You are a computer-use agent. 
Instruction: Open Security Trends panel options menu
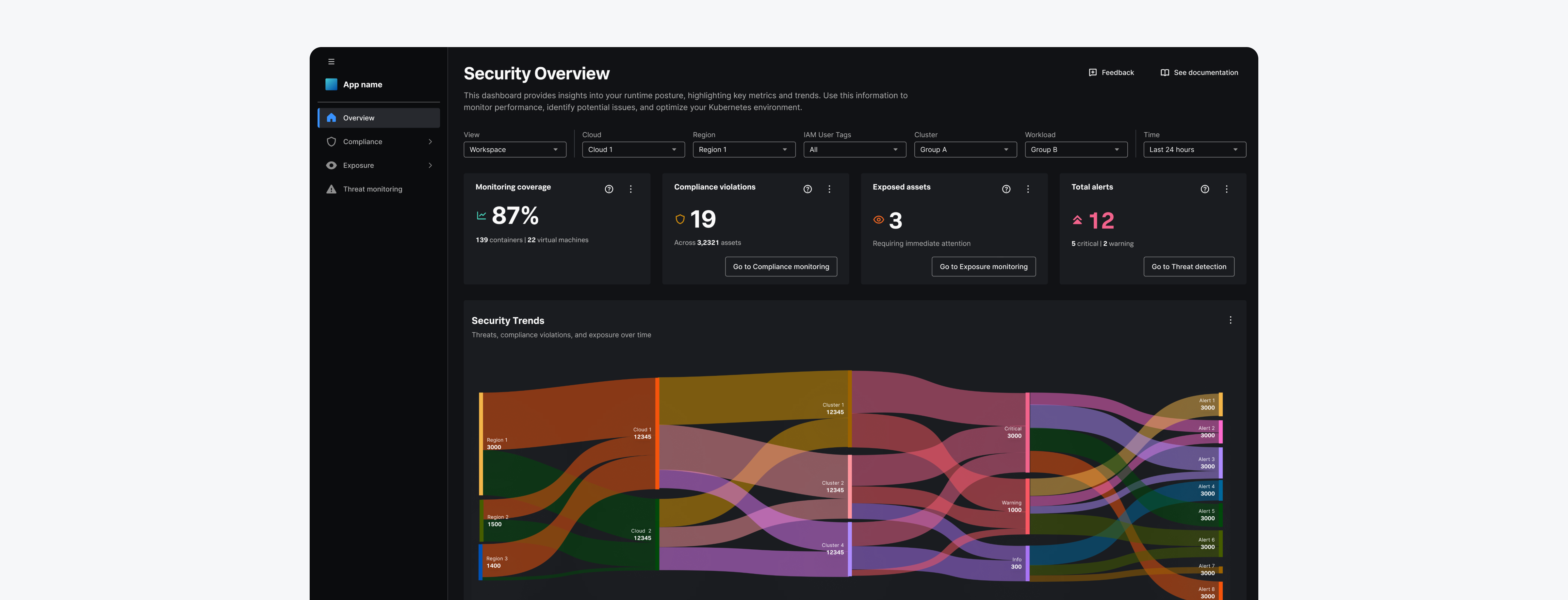pos(1230,320)
